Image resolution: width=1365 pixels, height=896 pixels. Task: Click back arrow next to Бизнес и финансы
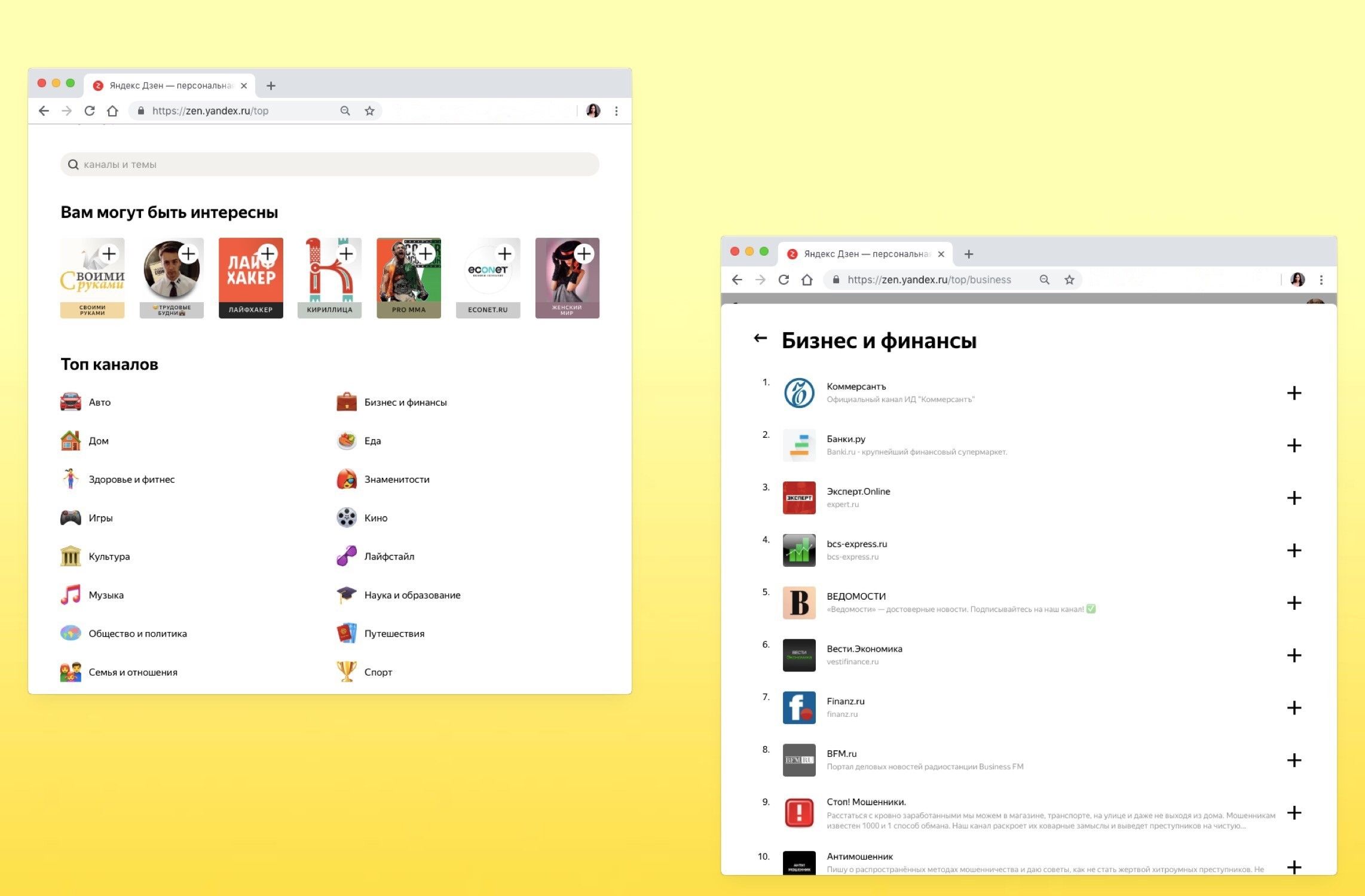tap(760, 338)
